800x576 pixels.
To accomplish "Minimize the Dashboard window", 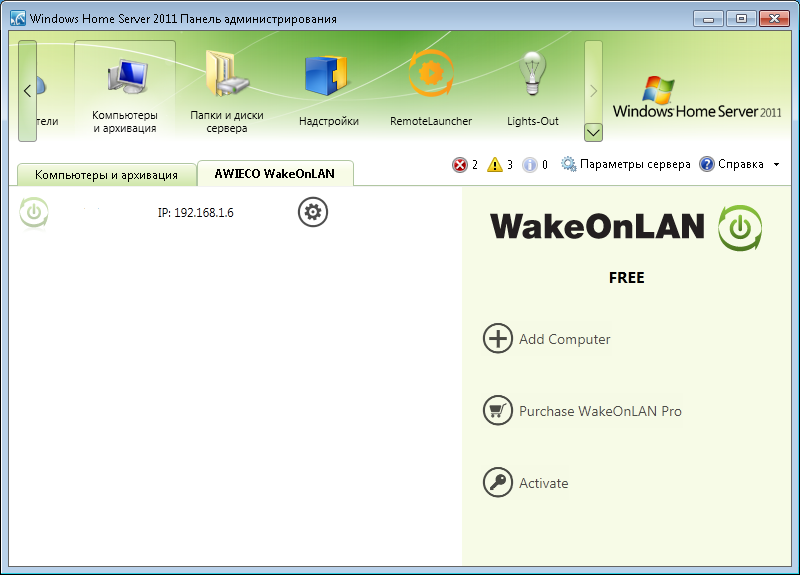I will click(708, 19).
